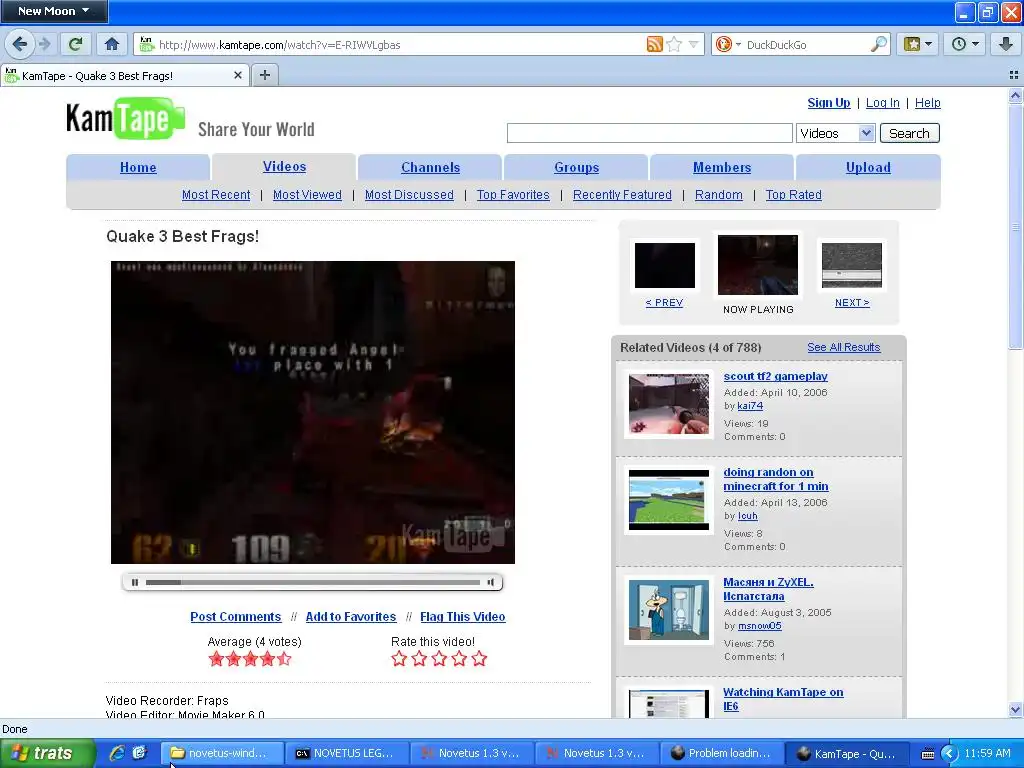This screenshot has height=768, width=1024.
Task: Open the bookmarks menu toolbar button
Action: point(918,44)
